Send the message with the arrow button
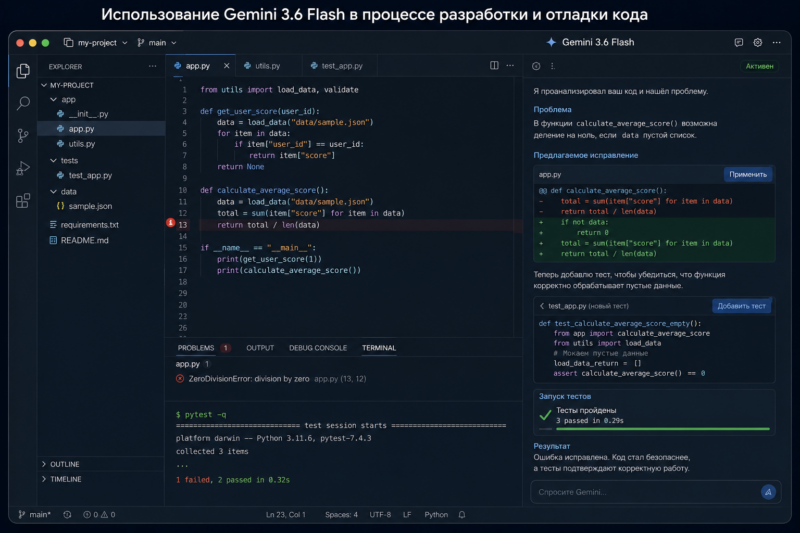800x533 pixels. point(768,492)
